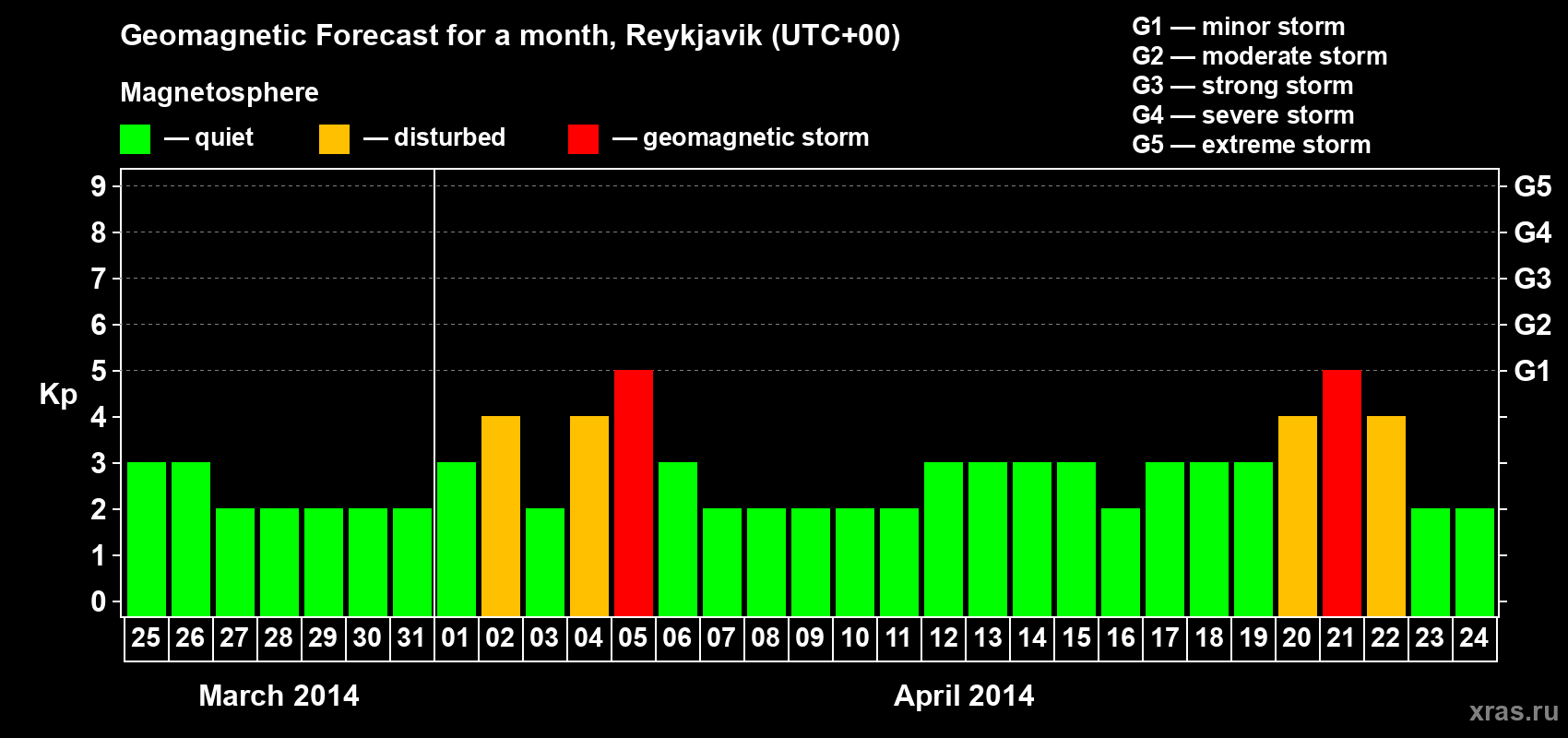This screenshot has height=738, width=1568.
Task: Click the orange bar for April 02
Action: point(501,516)
